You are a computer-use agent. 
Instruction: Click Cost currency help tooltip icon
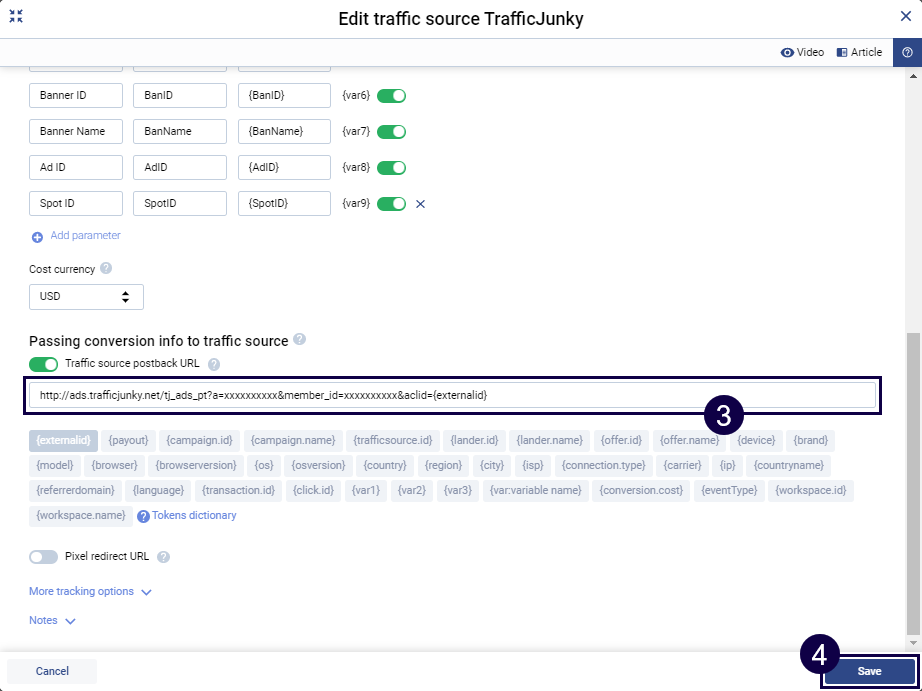coord(106,269)
